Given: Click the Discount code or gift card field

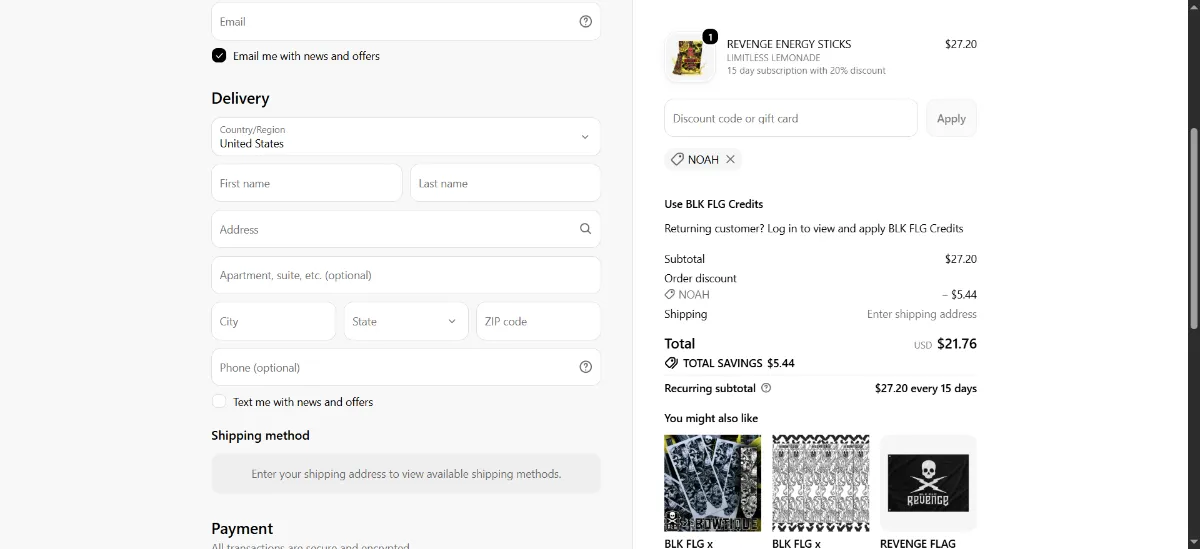Looking at the screenshot, I should point(791,118).
